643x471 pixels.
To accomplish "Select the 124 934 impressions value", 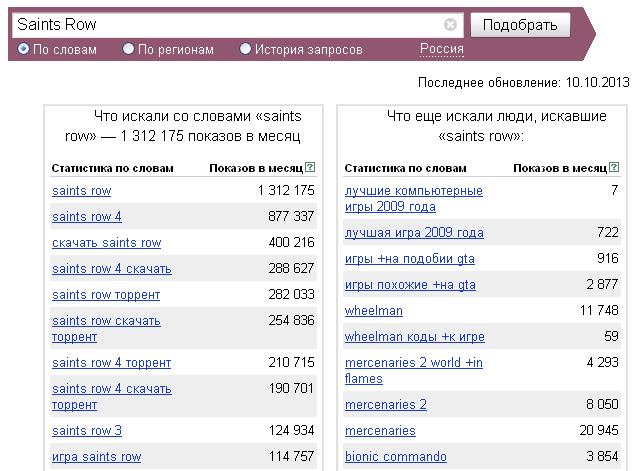I will [291, 430].
